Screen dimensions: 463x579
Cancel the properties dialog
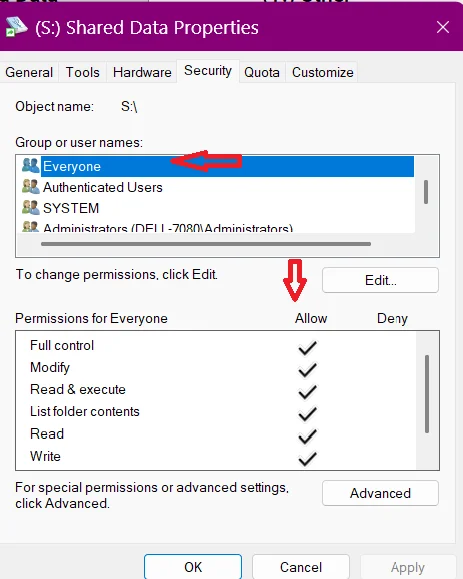[301, 567]
